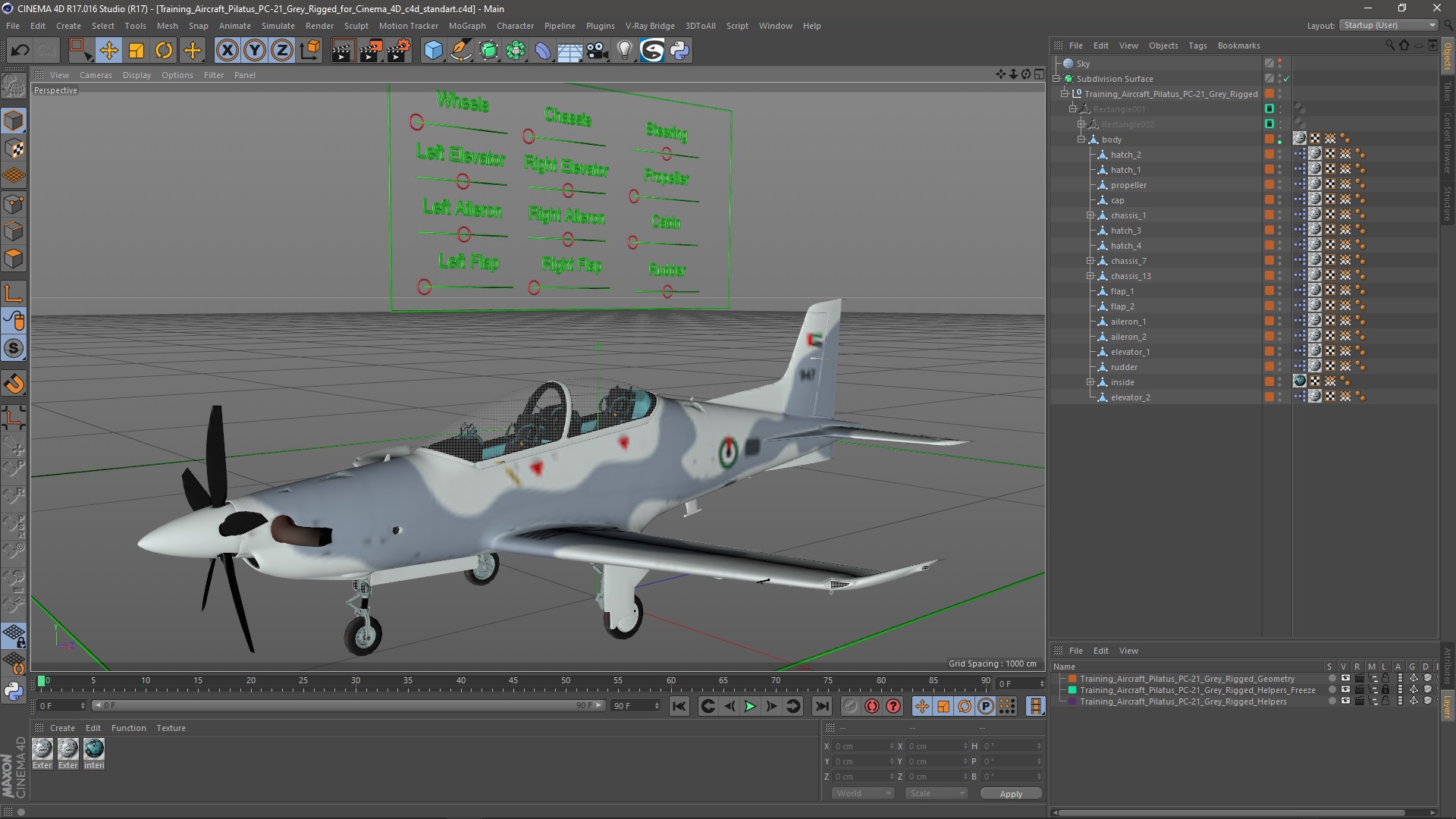Toggle visibility dots for propeller object
This screenshot has height=819, width=1456.
(1280, 185)
